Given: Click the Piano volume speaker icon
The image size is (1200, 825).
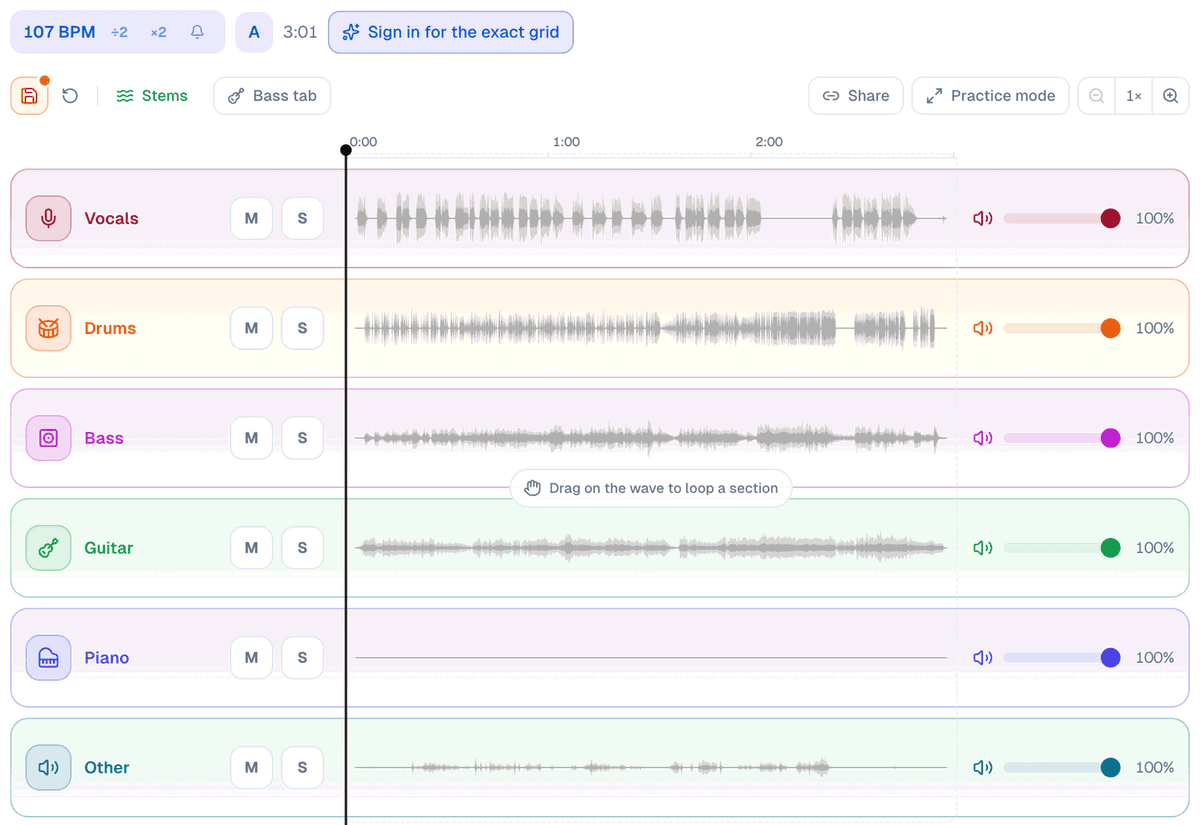Looking at the screenshot, I should tap(983, 658).
